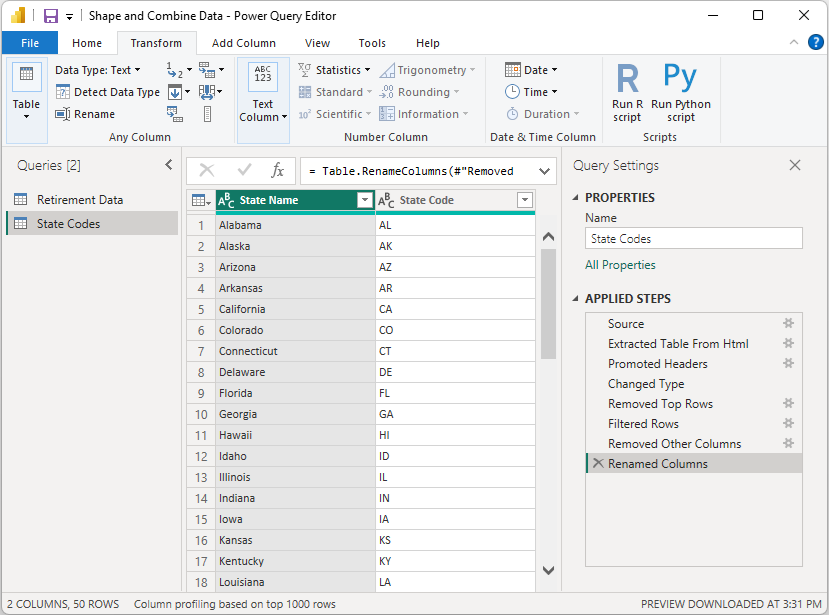Image resolution: width=829 pixels, height=615 pixels.
Task: Click the Rename column button
Action: [x=85, y=114]
